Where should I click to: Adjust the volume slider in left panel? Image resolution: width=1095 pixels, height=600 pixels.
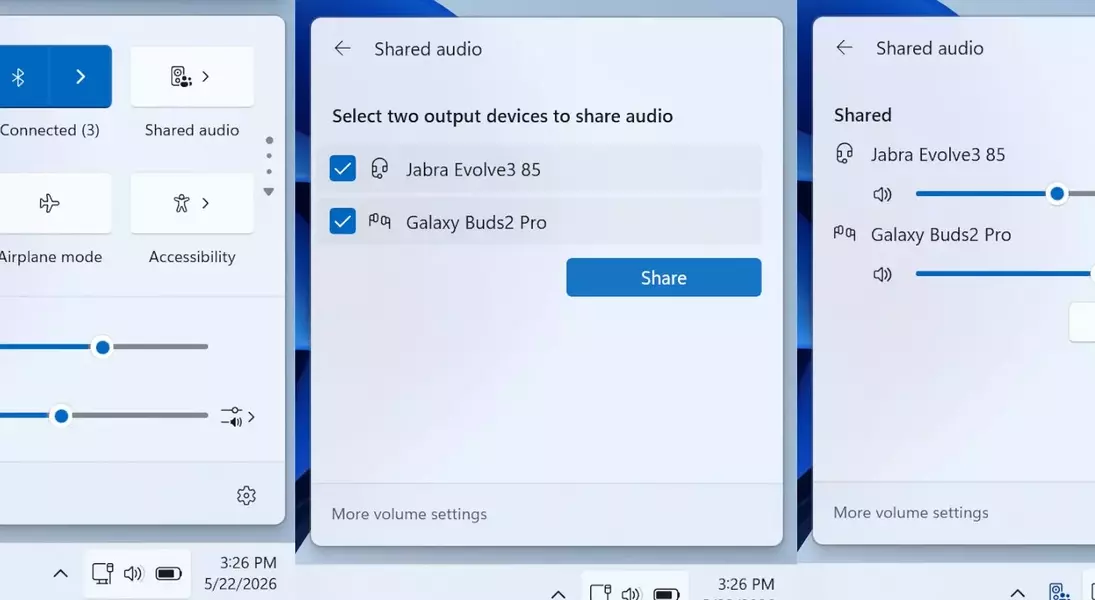pos(61,416)
